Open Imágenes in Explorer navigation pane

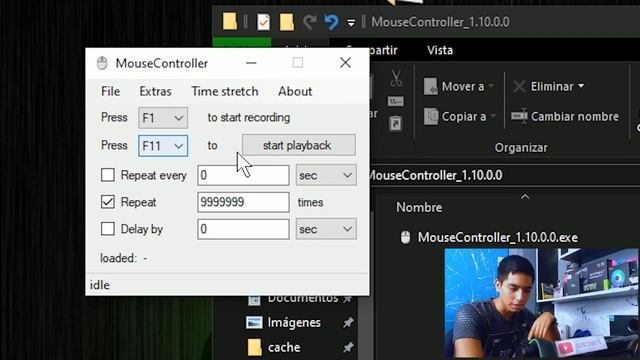294,322
